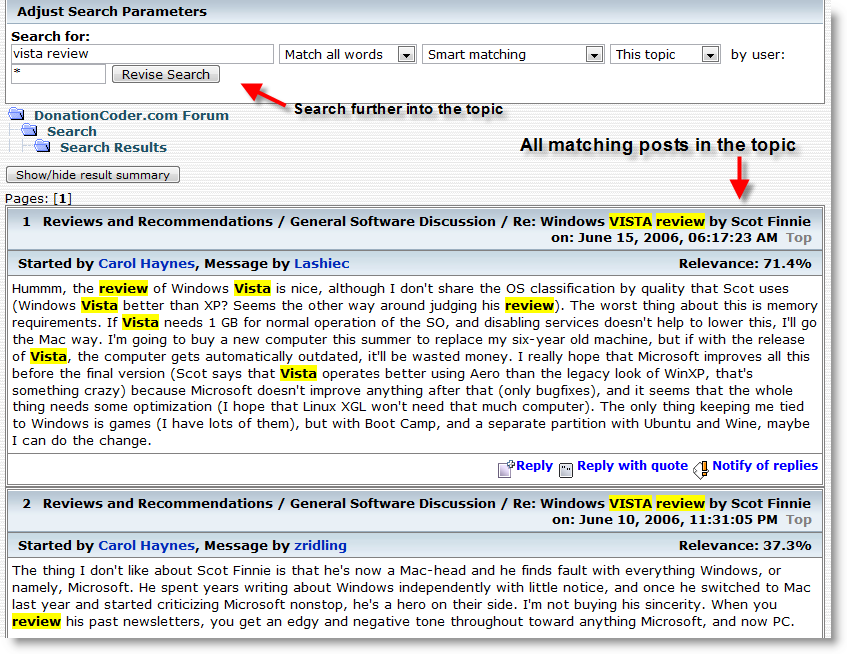
Task: Open the Smart matching dropdown
Action: 513,55
